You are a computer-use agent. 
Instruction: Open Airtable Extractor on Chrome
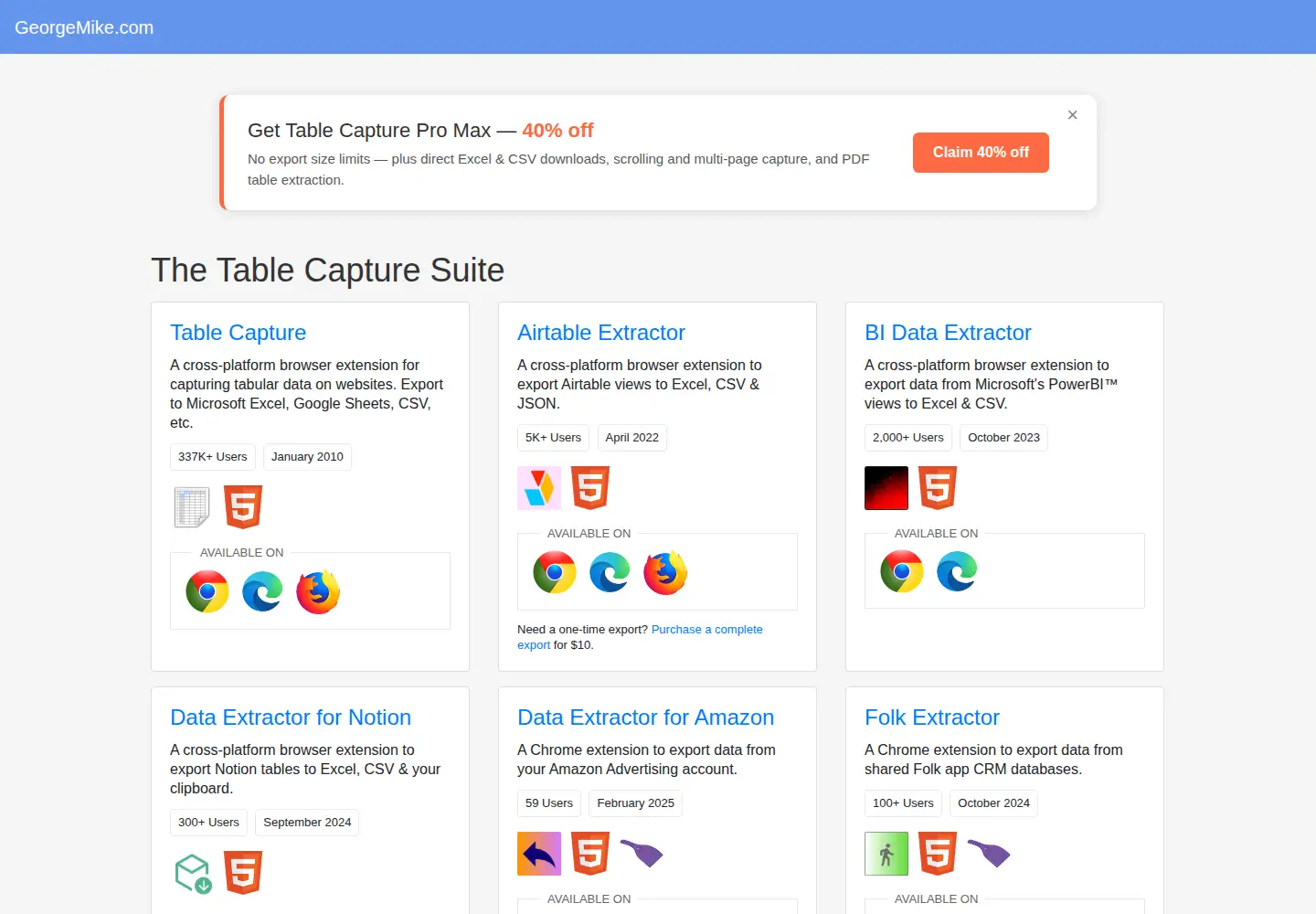(x=555, y=572)
